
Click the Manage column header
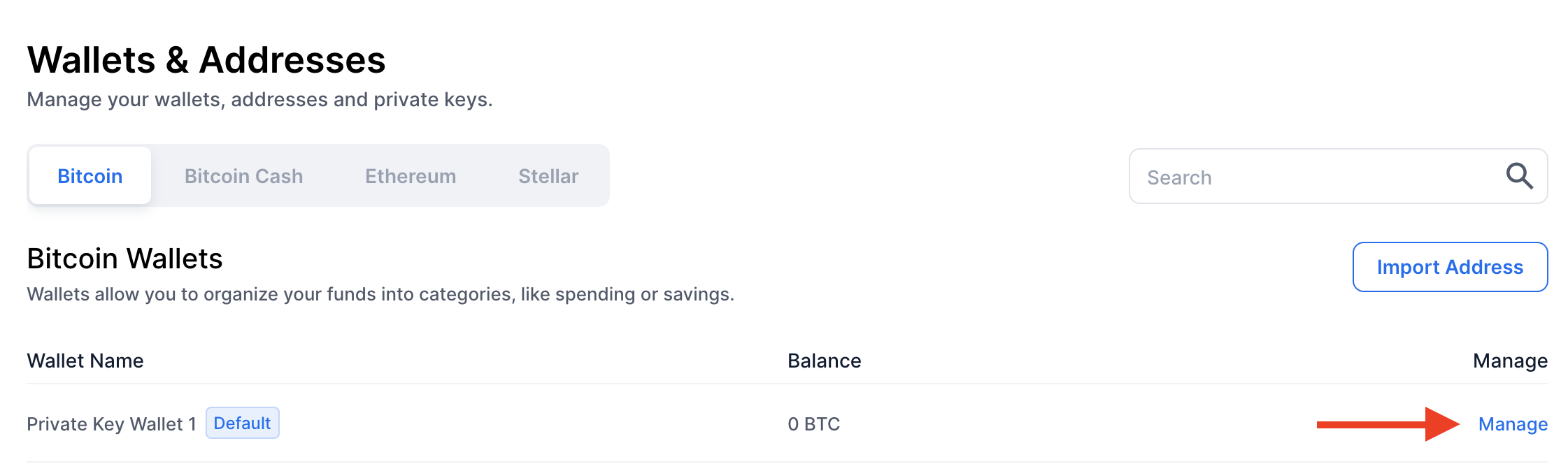(1511, 361)
